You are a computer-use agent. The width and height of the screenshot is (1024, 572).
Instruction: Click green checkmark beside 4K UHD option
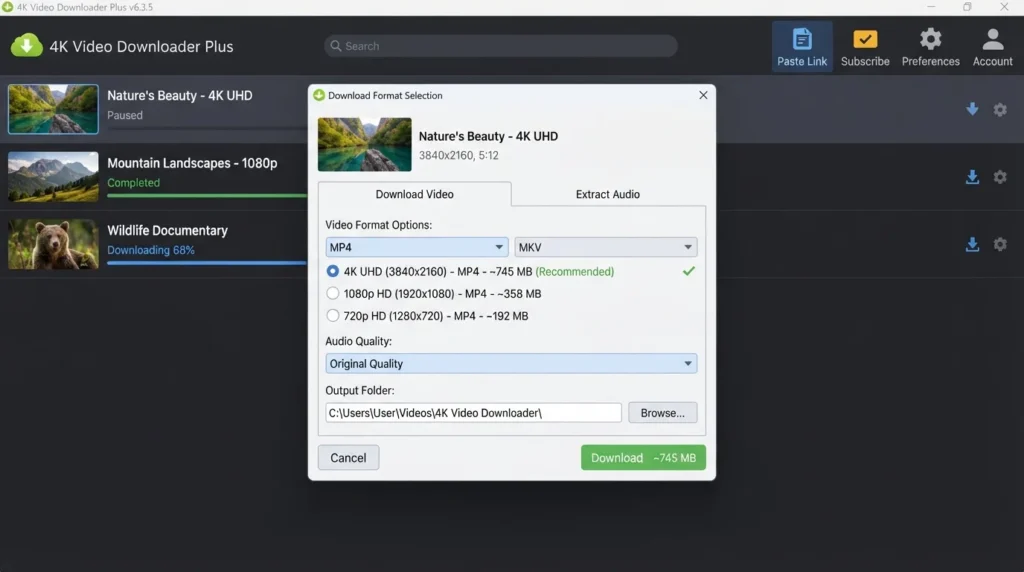tap(688, 271)
